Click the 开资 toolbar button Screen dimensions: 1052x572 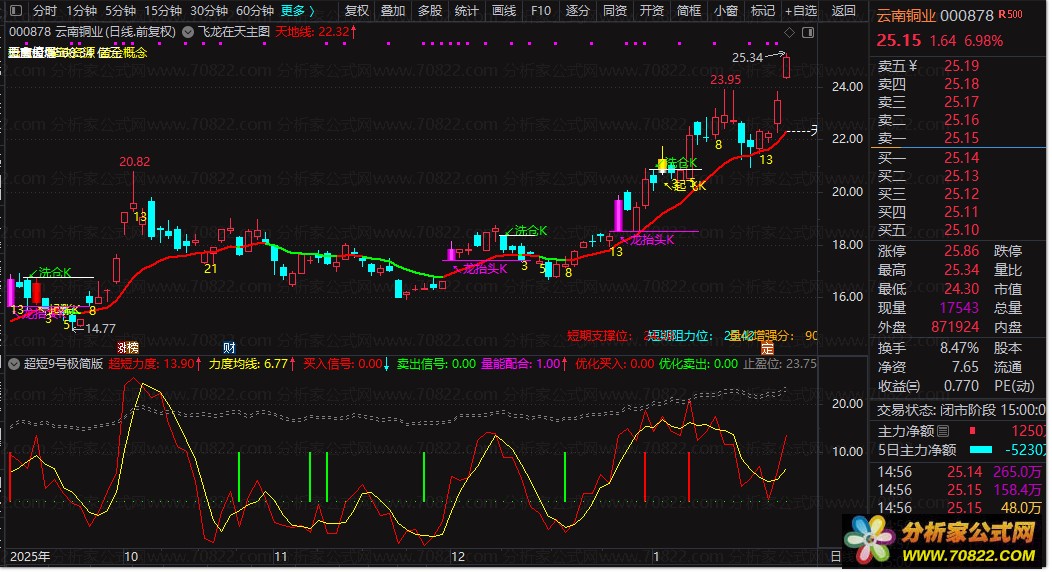[x=651, y=11]
